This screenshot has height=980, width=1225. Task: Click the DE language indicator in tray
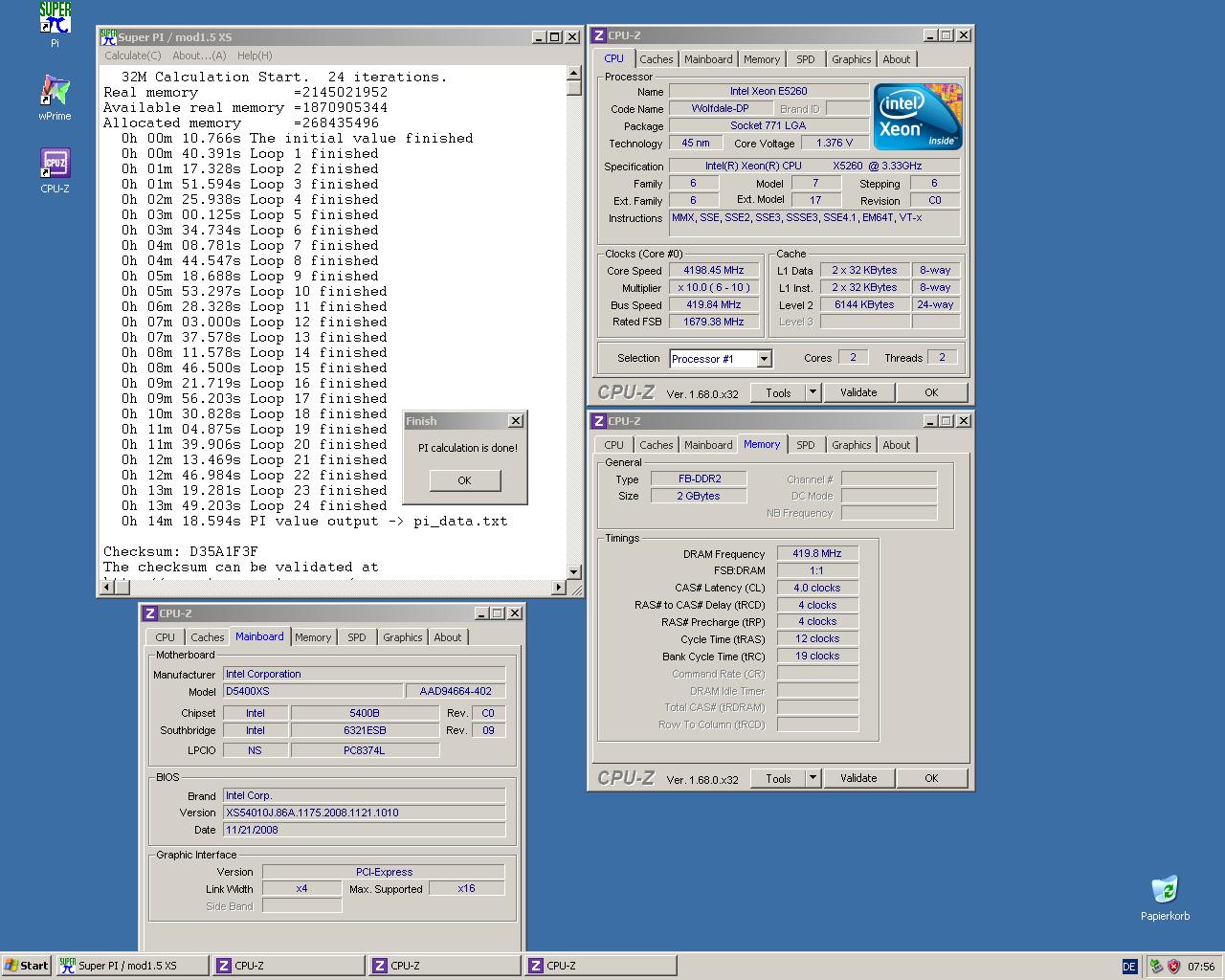pos(1128,967)
